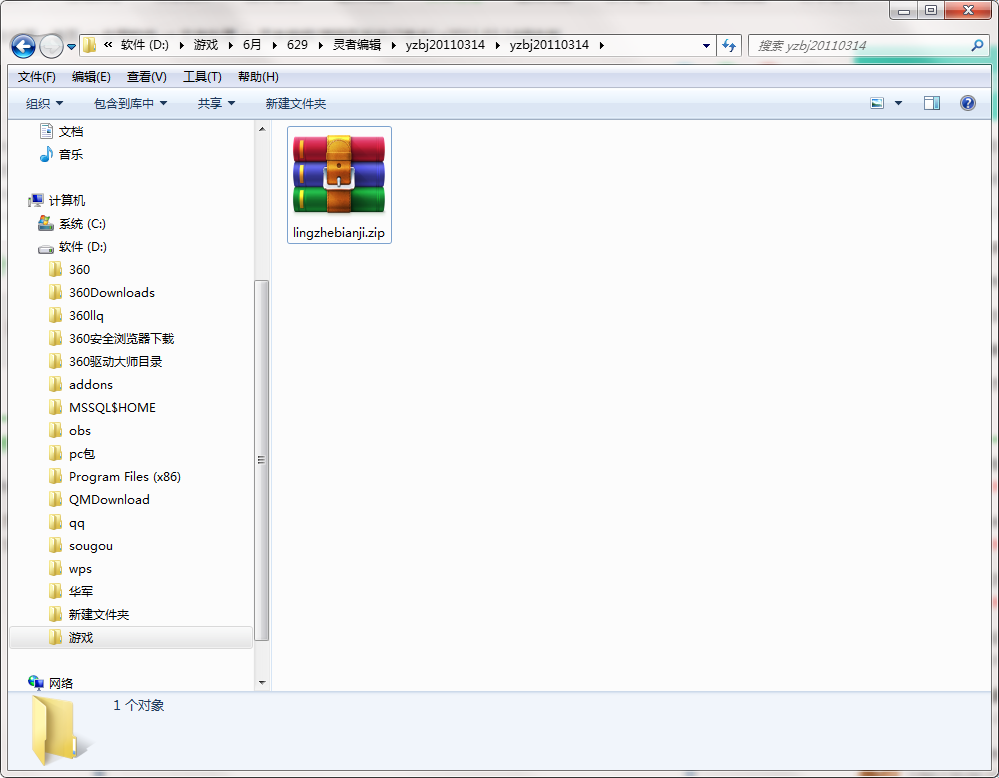The width and height of the screenshot is (999, 778).
Task: Click 灵者编辑 in the address path
Action: tap(357, 45)
